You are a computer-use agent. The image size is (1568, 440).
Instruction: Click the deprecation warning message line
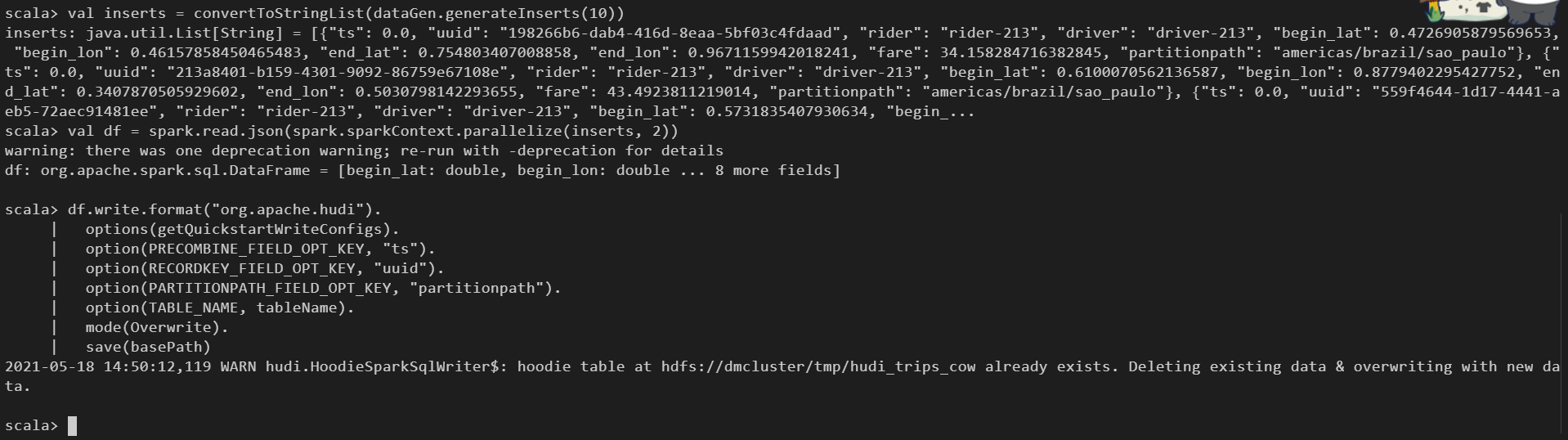[x=364, y=150]
